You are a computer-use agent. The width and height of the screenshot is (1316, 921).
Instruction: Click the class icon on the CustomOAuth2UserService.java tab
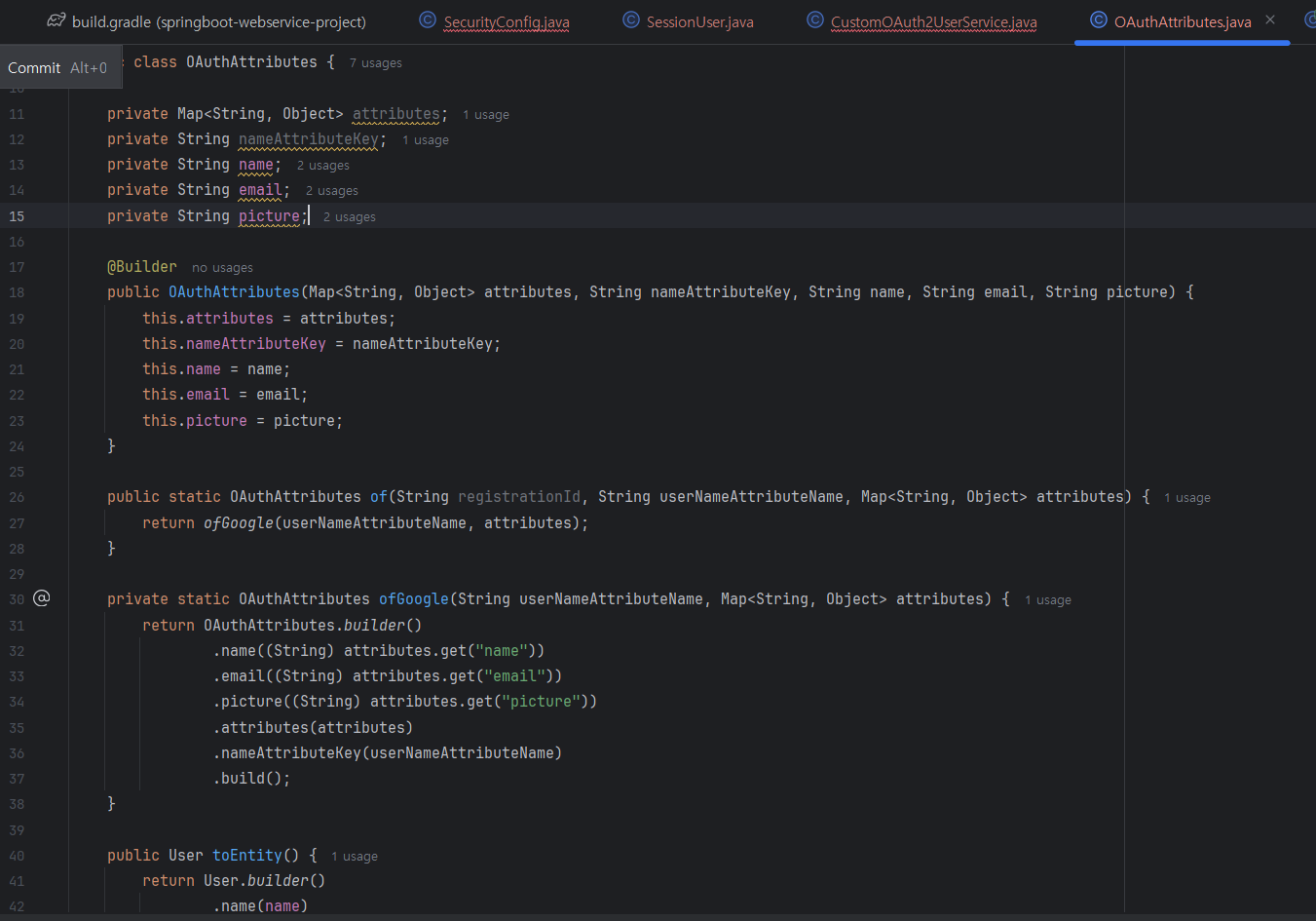[x=815, y=20]
